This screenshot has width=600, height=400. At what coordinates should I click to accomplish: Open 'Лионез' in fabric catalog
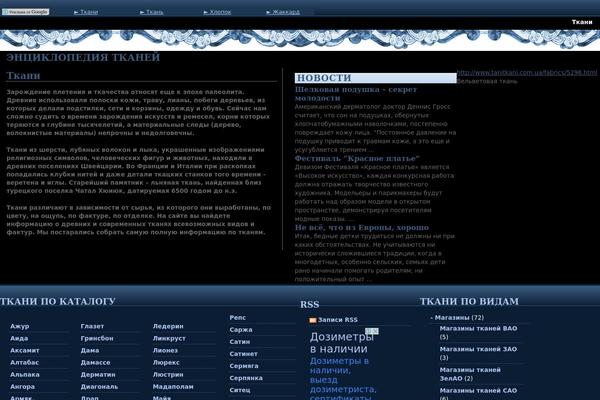tap(165, 350)
